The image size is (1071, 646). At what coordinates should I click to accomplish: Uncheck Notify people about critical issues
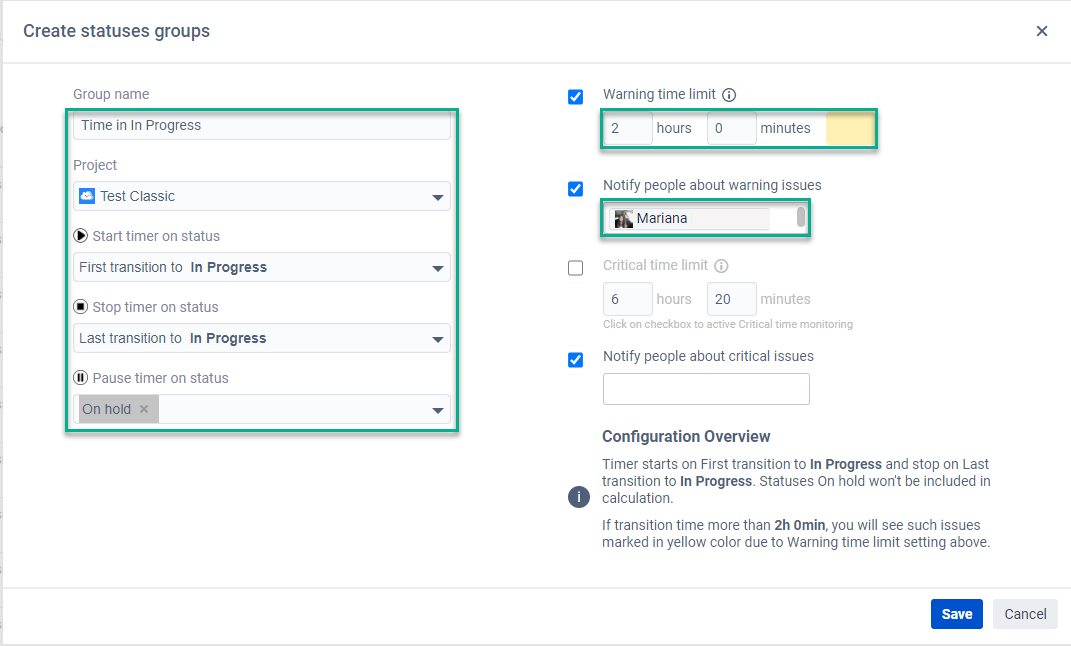tap(576, 359)
